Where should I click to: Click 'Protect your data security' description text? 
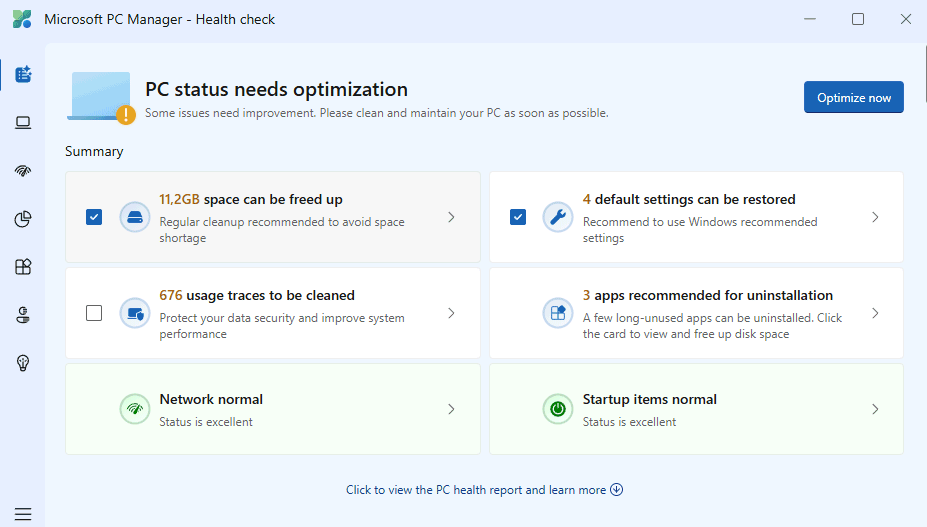(281, 325)
